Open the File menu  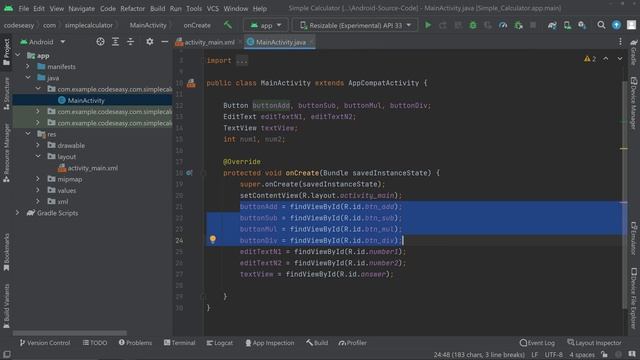coord(24,8)
